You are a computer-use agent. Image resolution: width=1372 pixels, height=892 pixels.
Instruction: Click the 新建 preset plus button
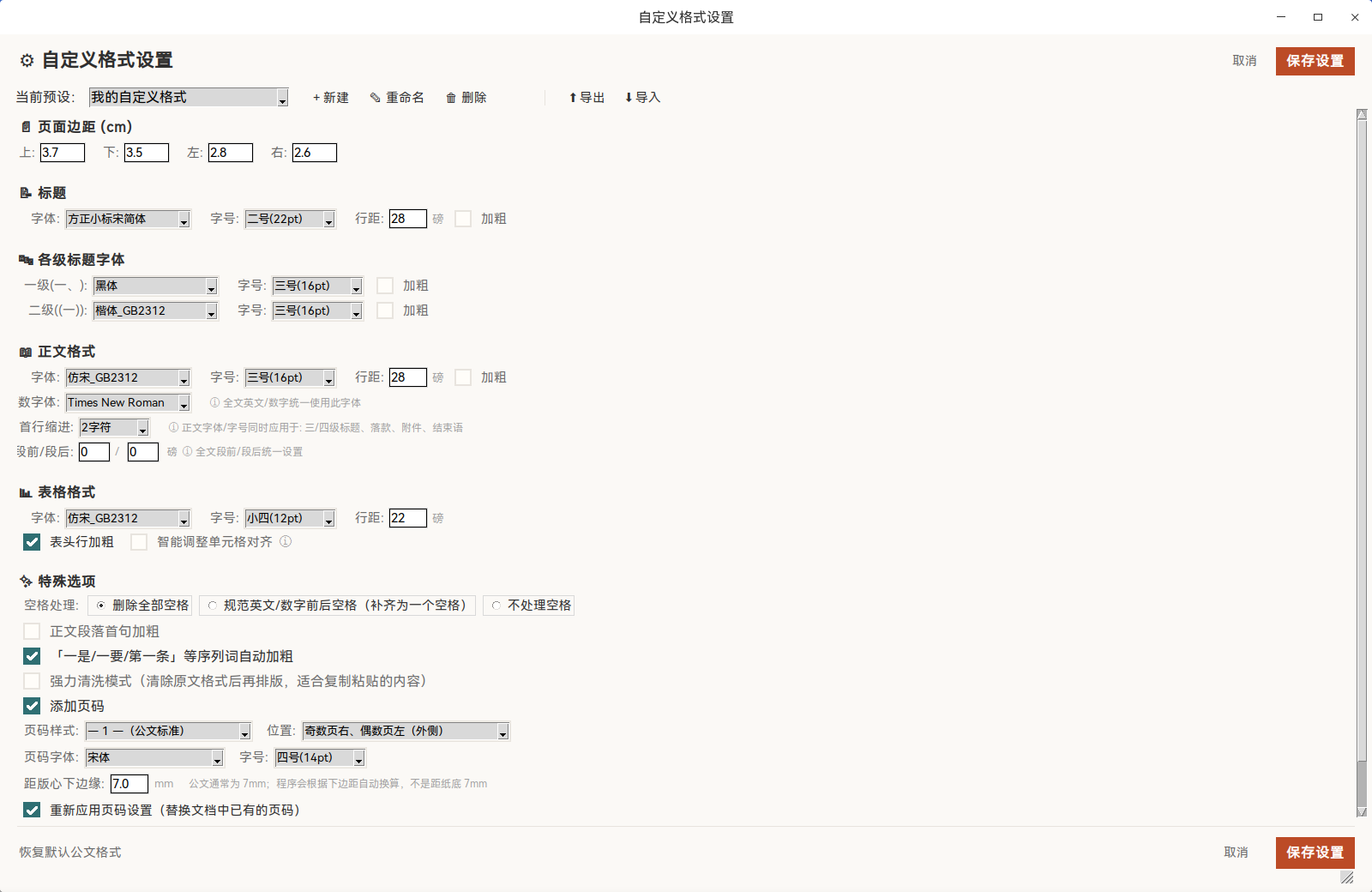(x=331, y=97)
